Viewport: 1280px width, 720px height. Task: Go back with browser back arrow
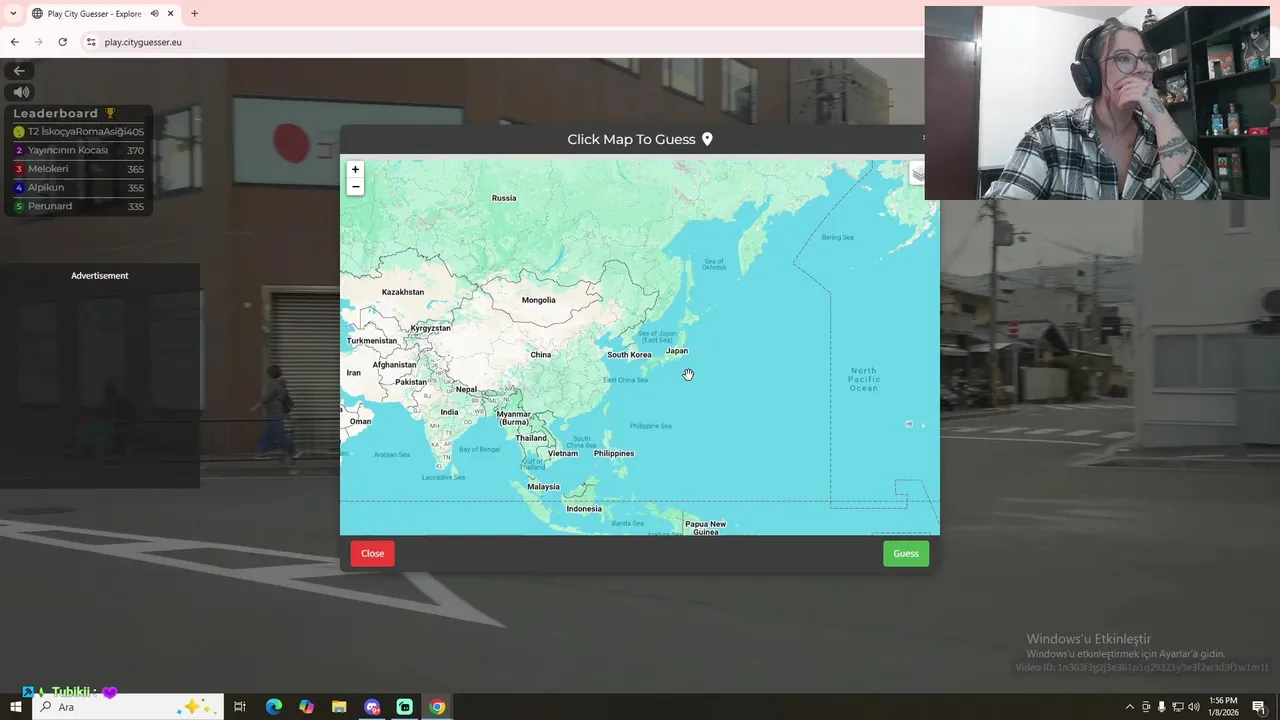[x=14, y=42]
